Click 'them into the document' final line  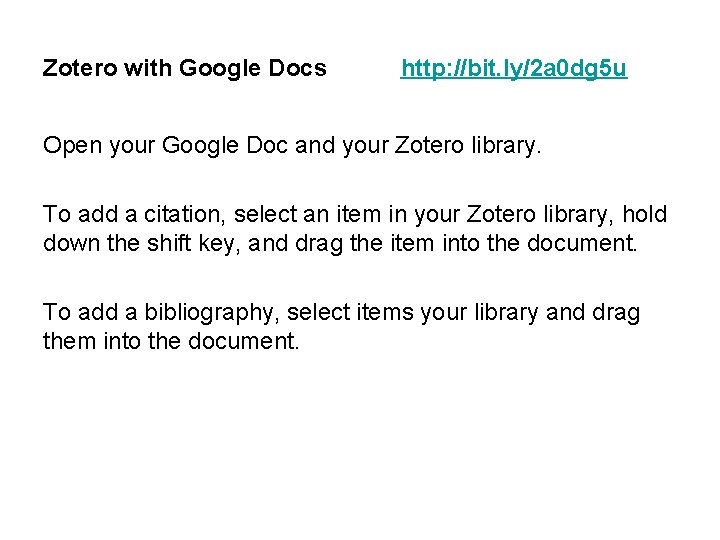tap(171, 341)
